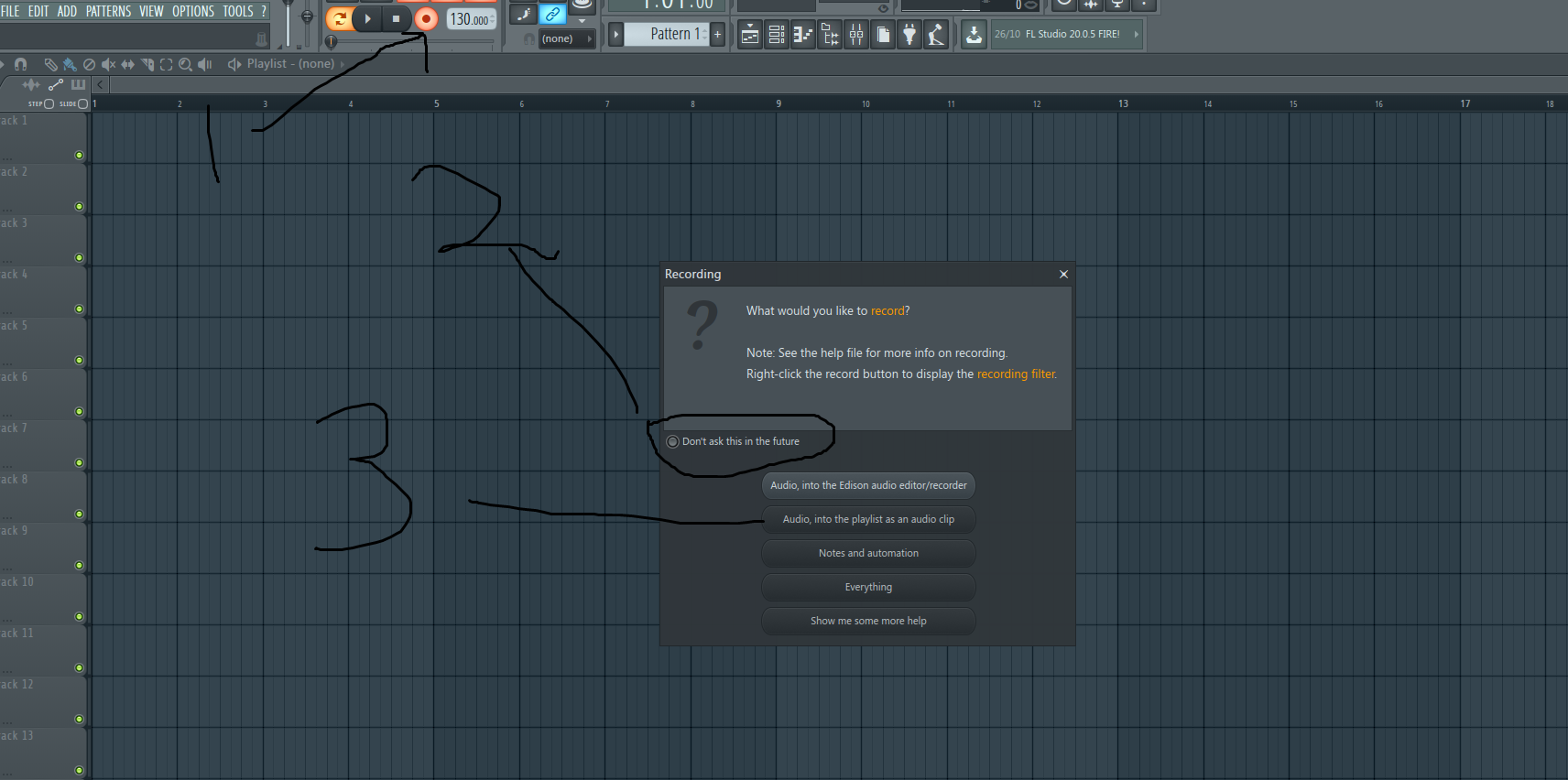Expand the FL Studio news panel arrow
The height and width of the screenshot is (780, 1568).
[x=1136, y=34]
